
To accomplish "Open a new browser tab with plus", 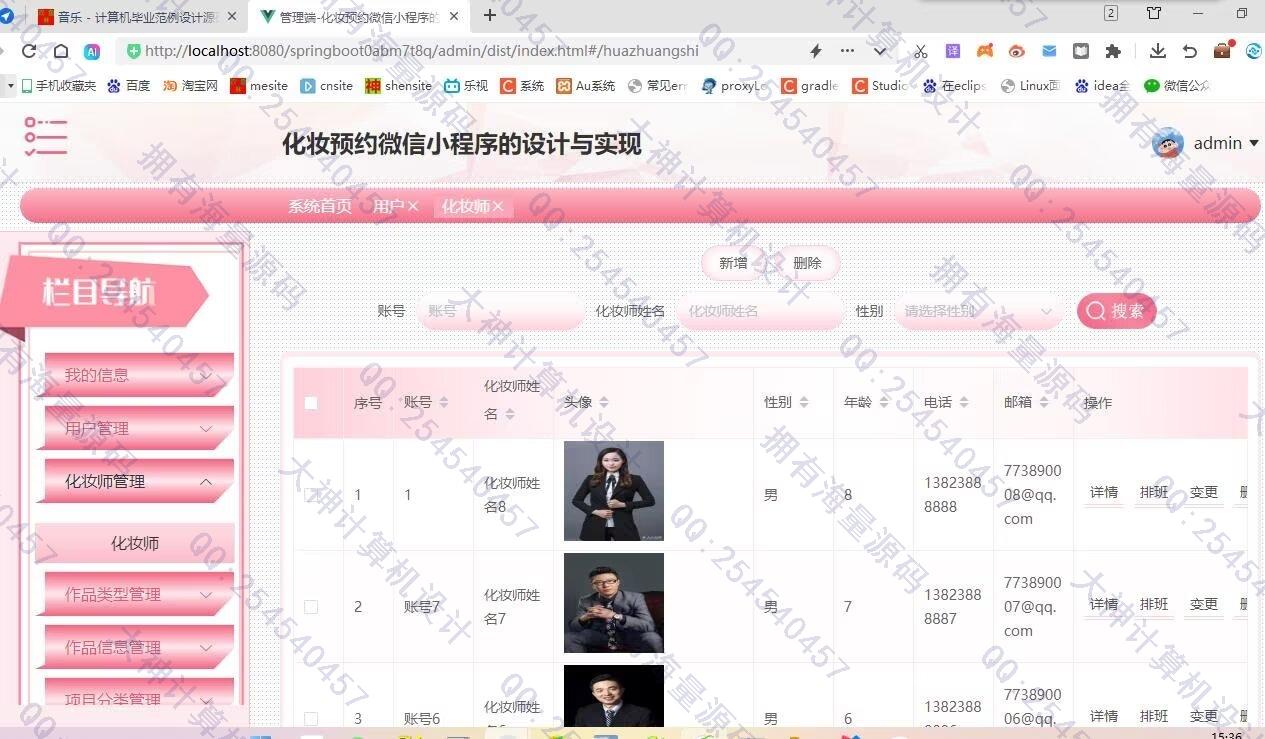I will click(490, 15).
